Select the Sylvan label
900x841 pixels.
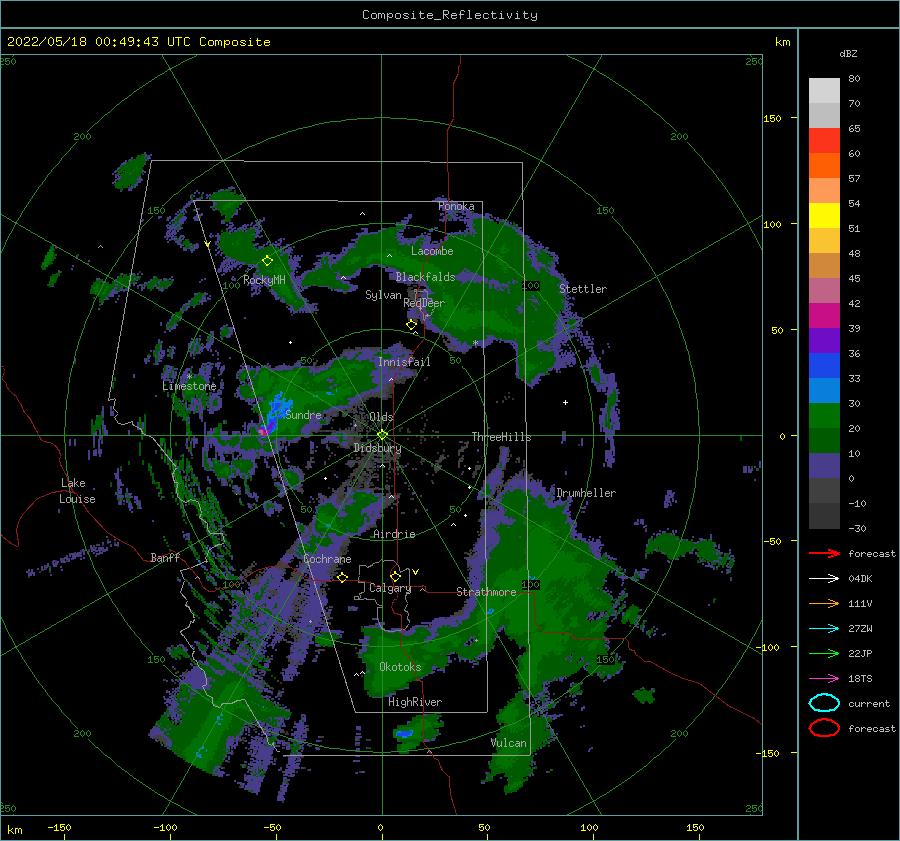[383, 295]
